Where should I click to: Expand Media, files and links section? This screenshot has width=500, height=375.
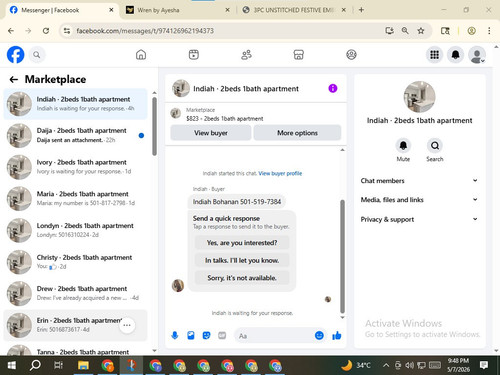coord(419,200)
